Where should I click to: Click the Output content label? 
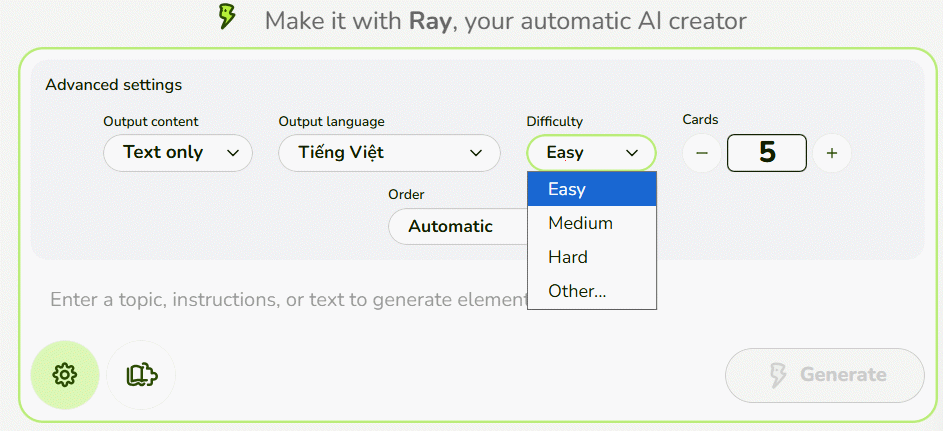(x=151, y=121)
